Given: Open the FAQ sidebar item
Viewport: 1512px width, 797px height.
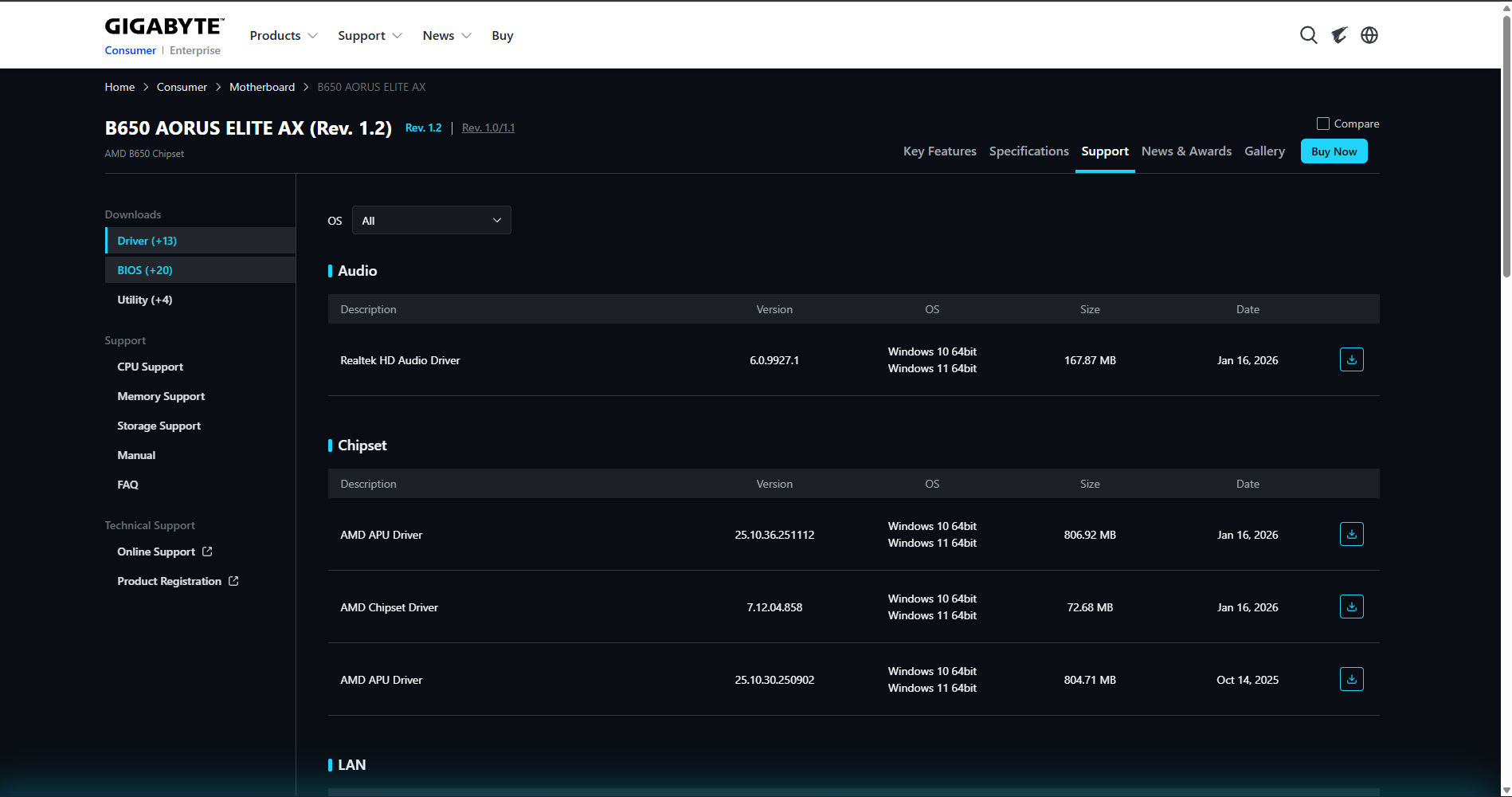Looking at the screenshot, I should coord(127,485).
